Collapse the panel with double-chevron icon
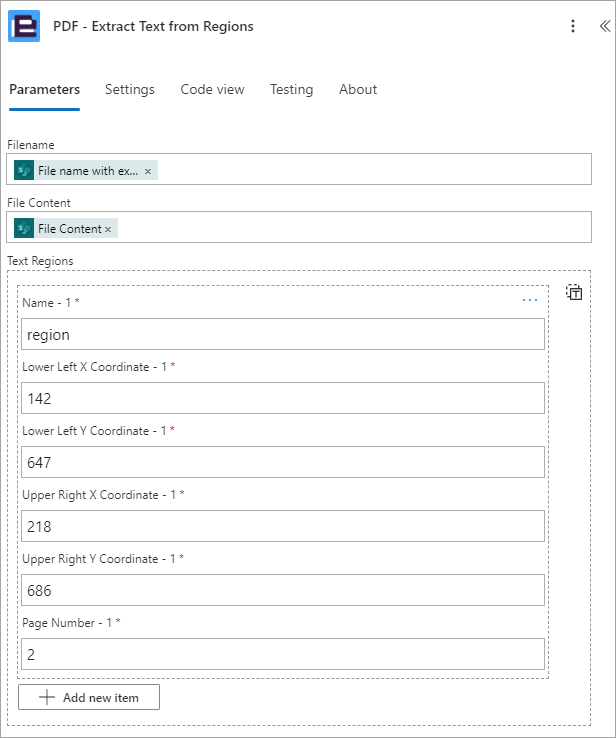The width and height of the screenshot is (616, 738). pos(605,26)
